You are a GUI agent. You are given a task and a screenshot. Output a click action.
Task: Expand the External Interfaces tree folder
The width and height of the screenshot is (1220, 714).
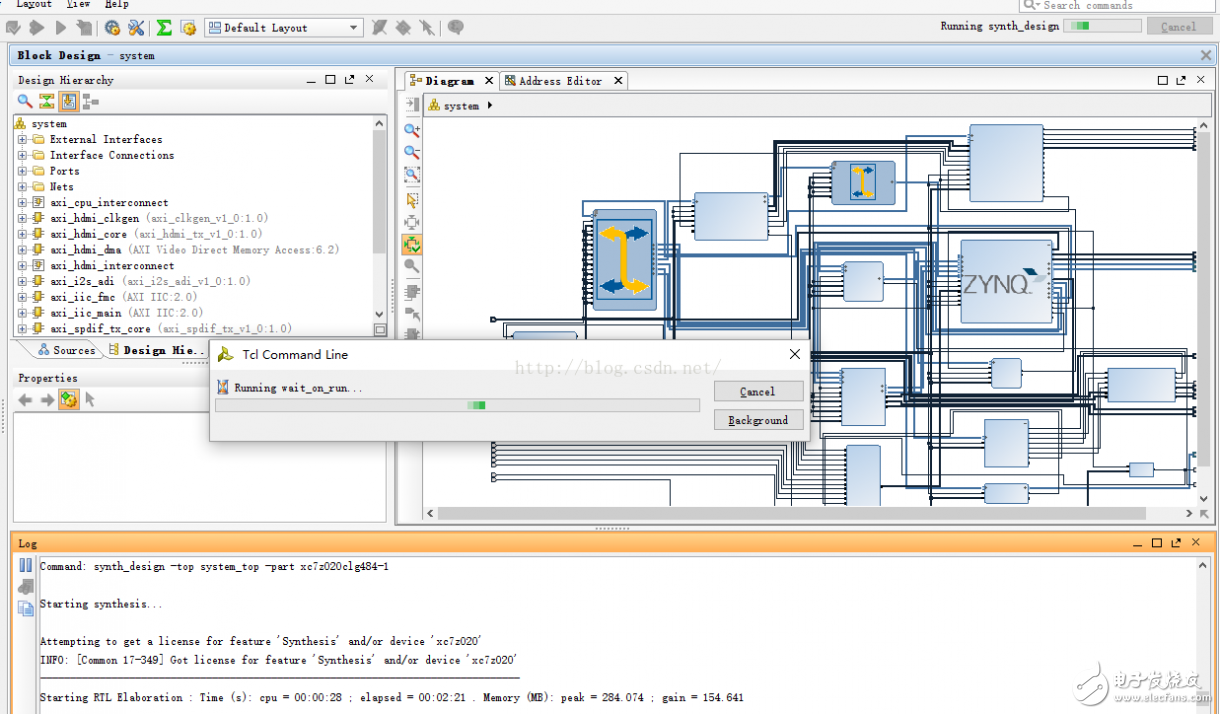tap(22, 140)
